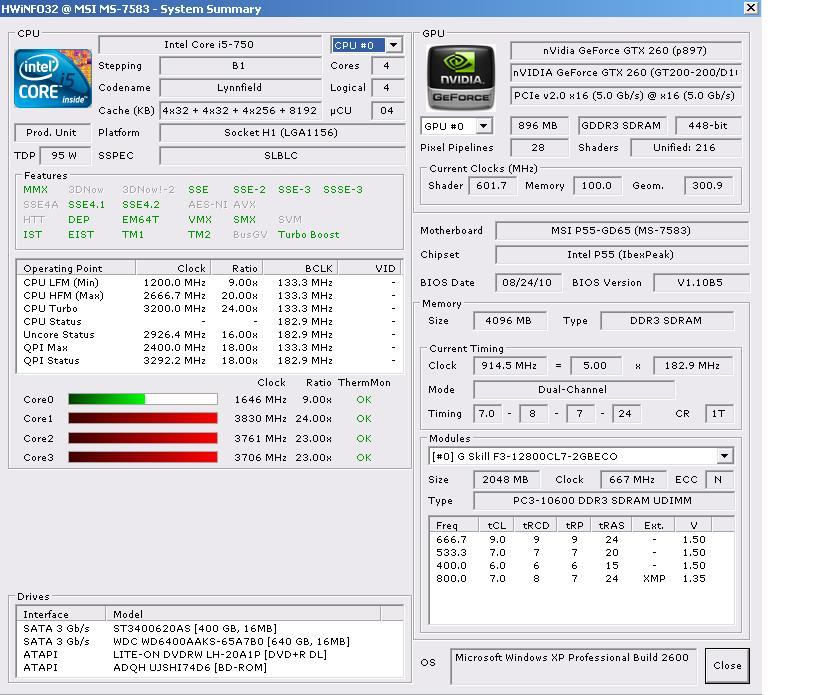The width and height of the screenshot is (840, 695).
Task: Click the Intel P55 (IbexPeak) chipset field
Action: coord(621,255)
